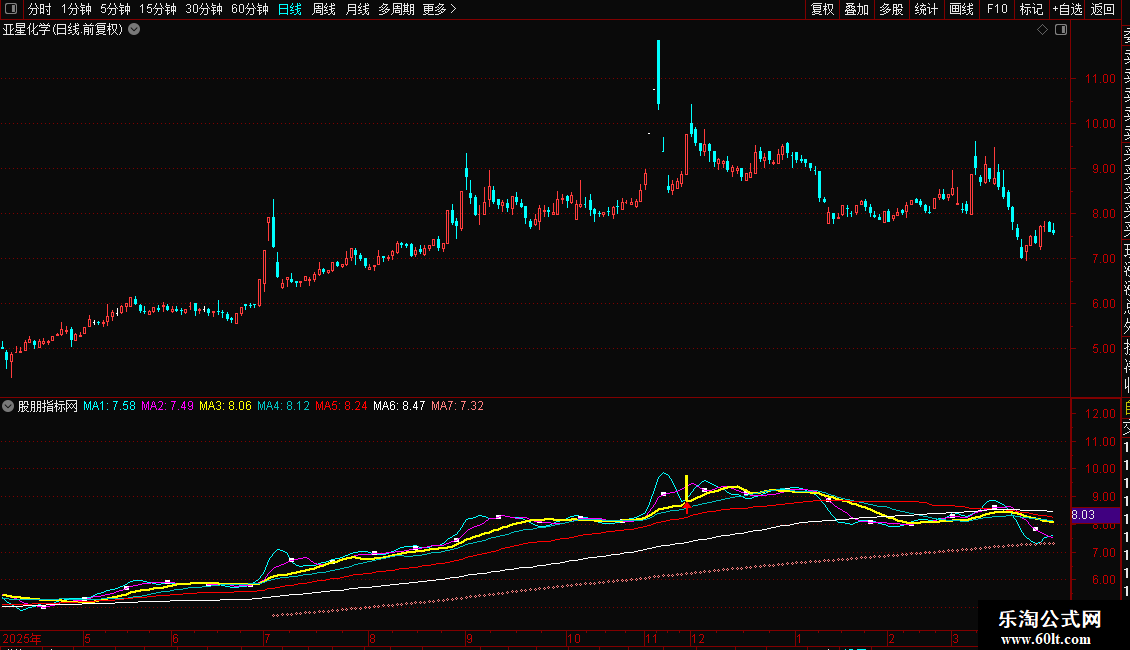This screenshot has width=1130, height=650.
Task: Click the MA4: 8.12 value
Action: pyautogui.click(x=283, y=406)
